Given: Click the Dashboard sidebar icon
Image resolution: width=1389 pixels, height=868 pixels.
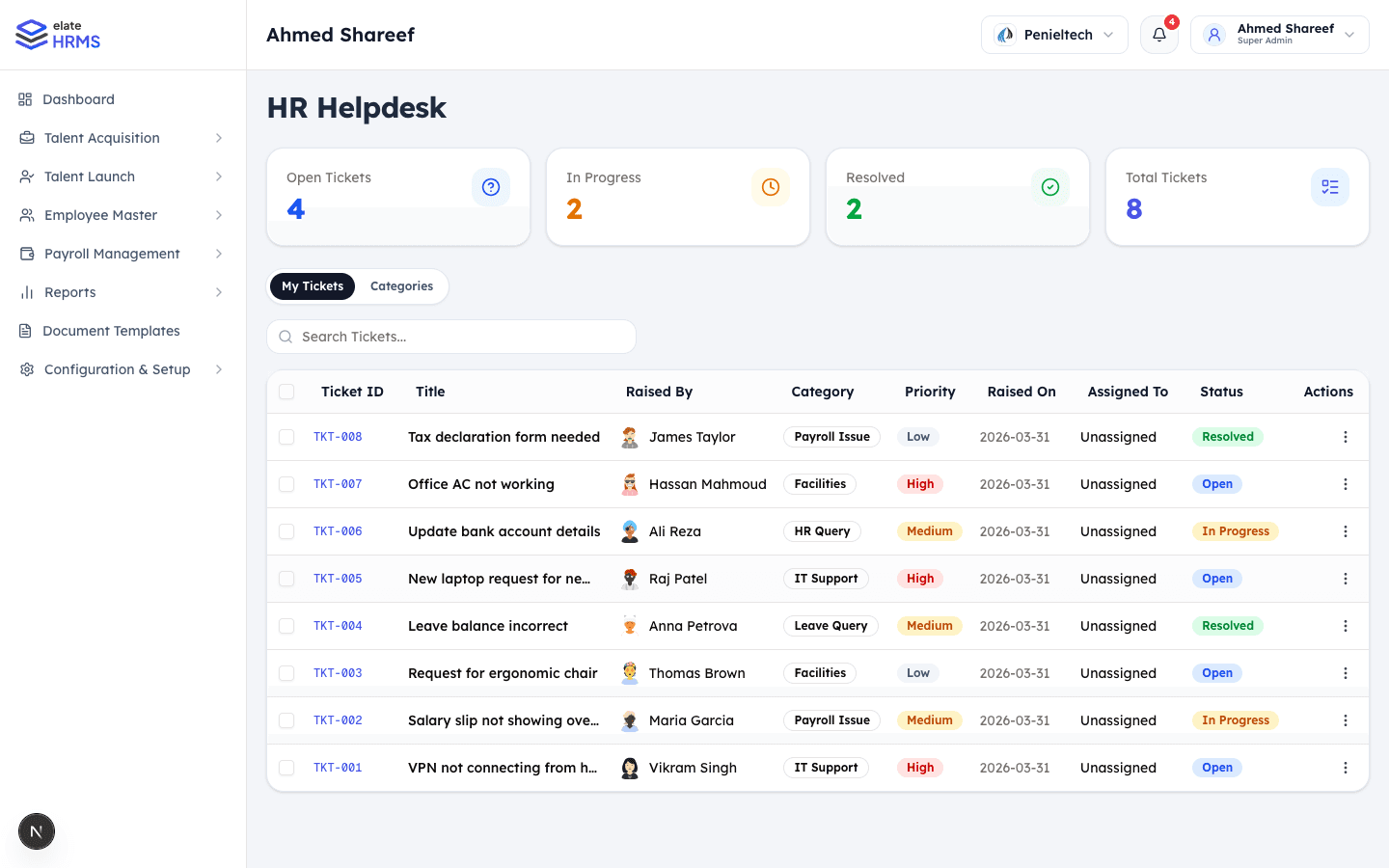Looking at the screenshot, I should 25,98.
